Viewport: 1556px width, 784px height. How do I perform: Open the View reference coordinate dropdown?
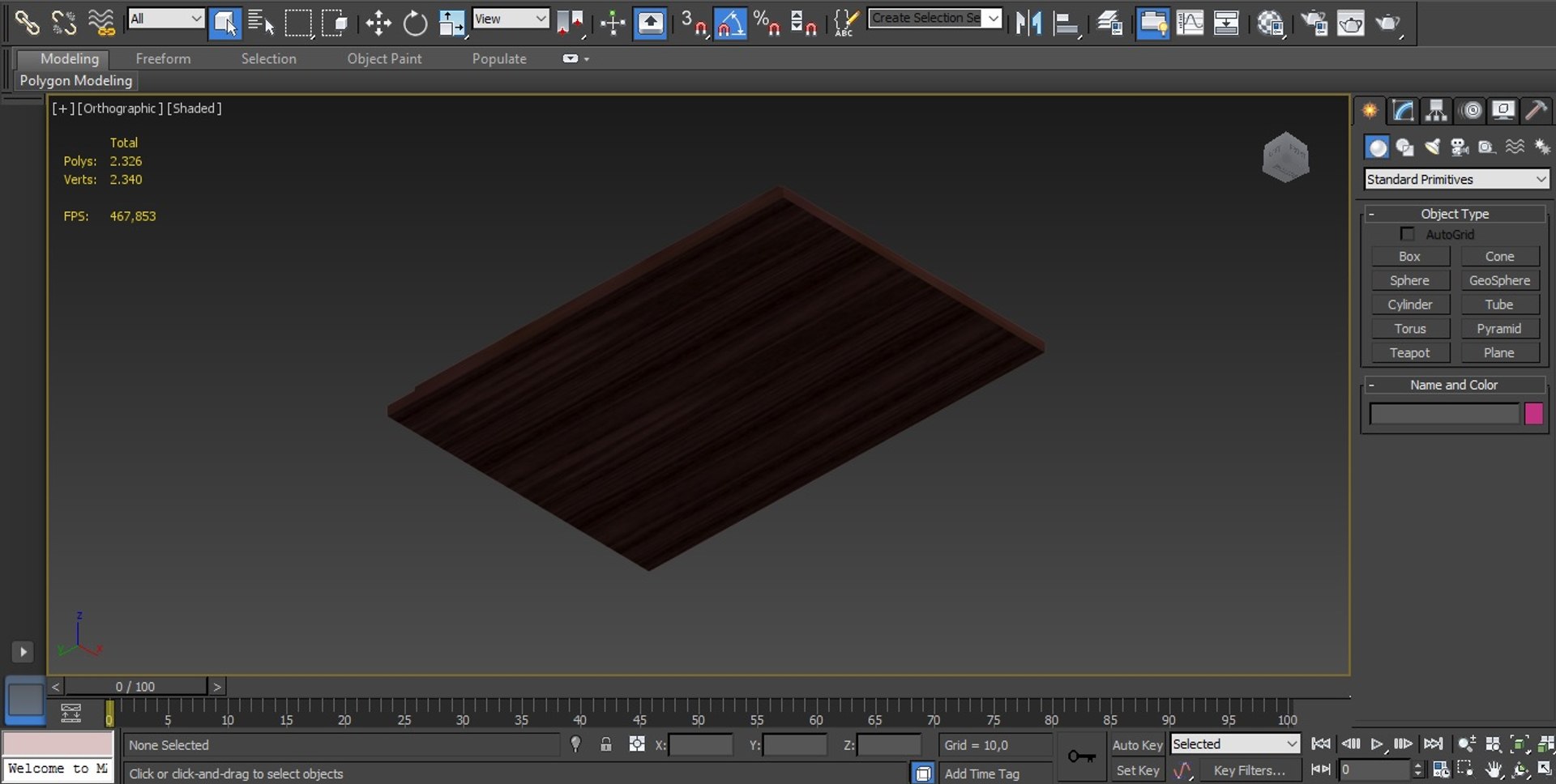pos(511,19)
